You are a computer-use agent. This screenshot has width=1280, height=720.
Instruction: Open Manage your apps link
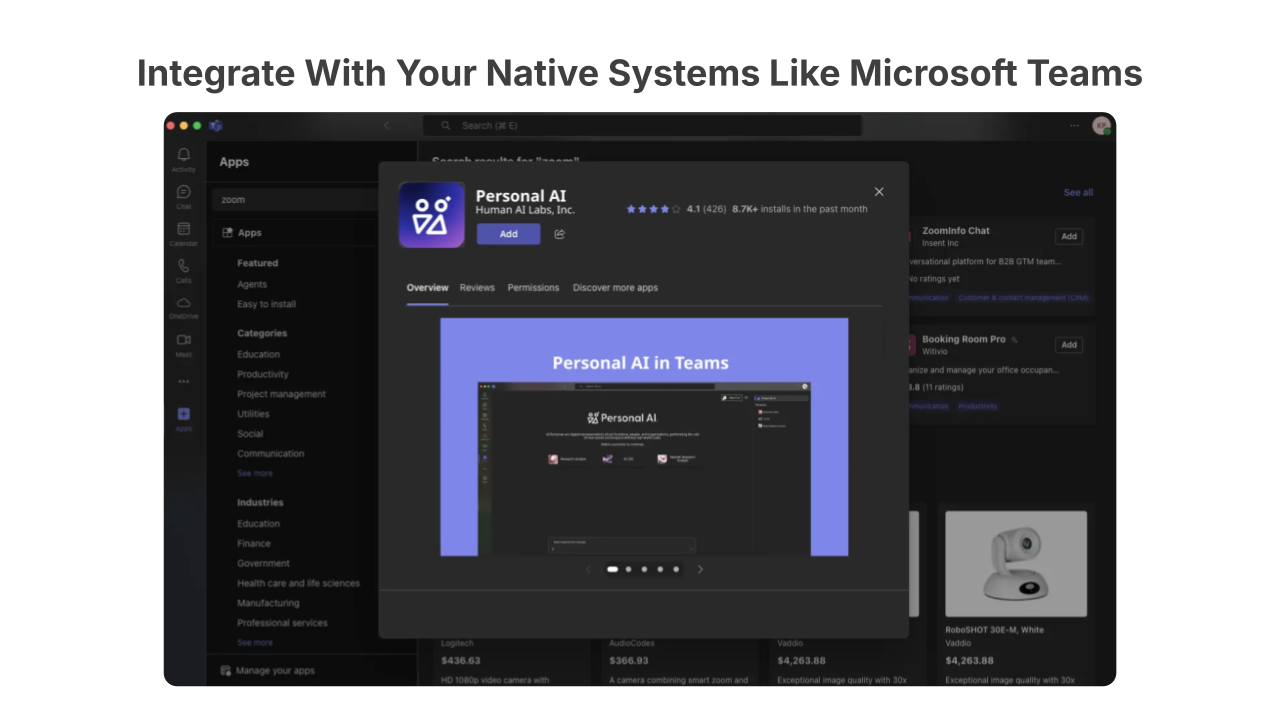coord(276,670)
